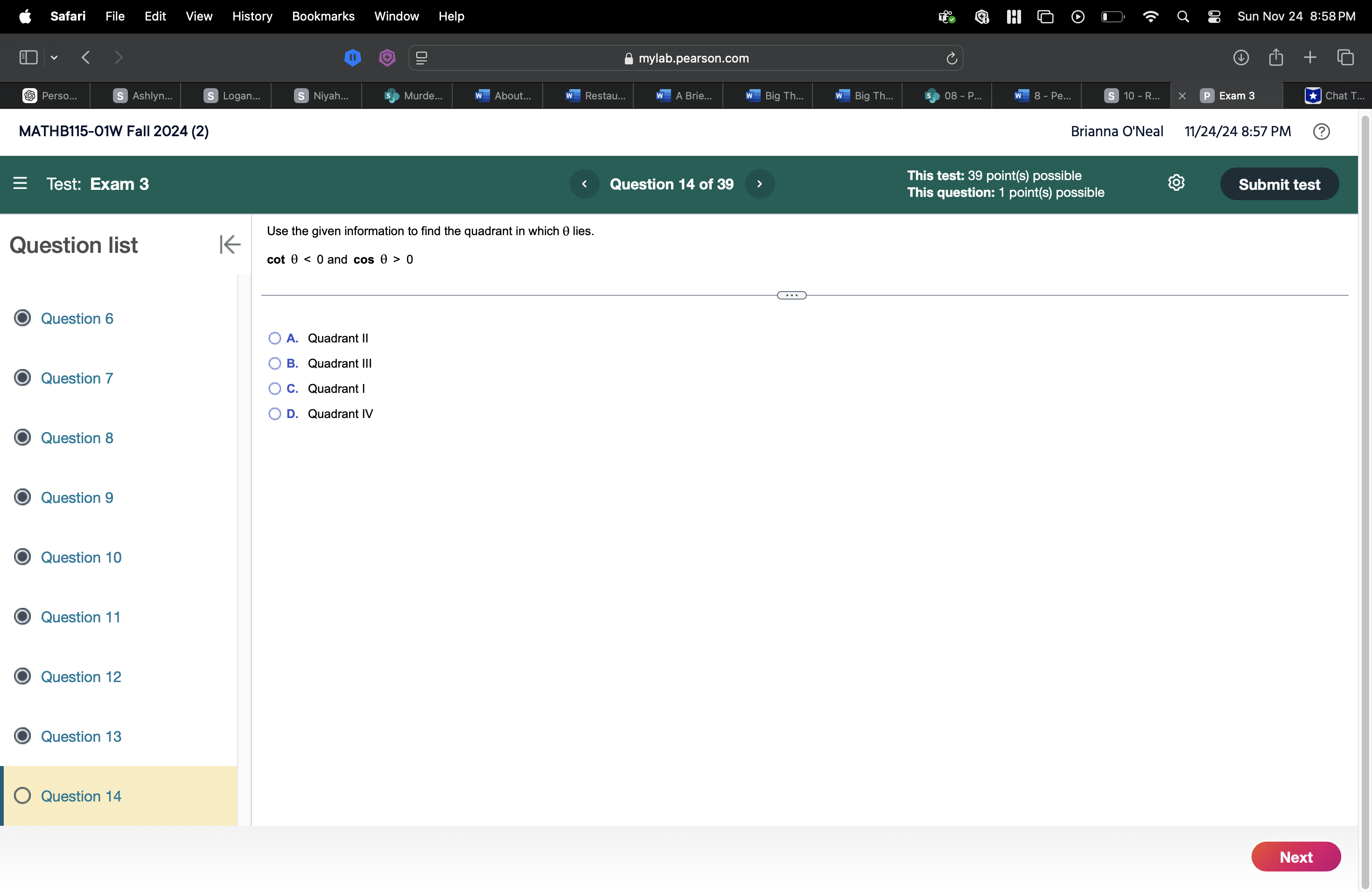This screenshot has height=892, width=1372.
Task: Click the ellipsis divider handle
Action: coord(791,296)
